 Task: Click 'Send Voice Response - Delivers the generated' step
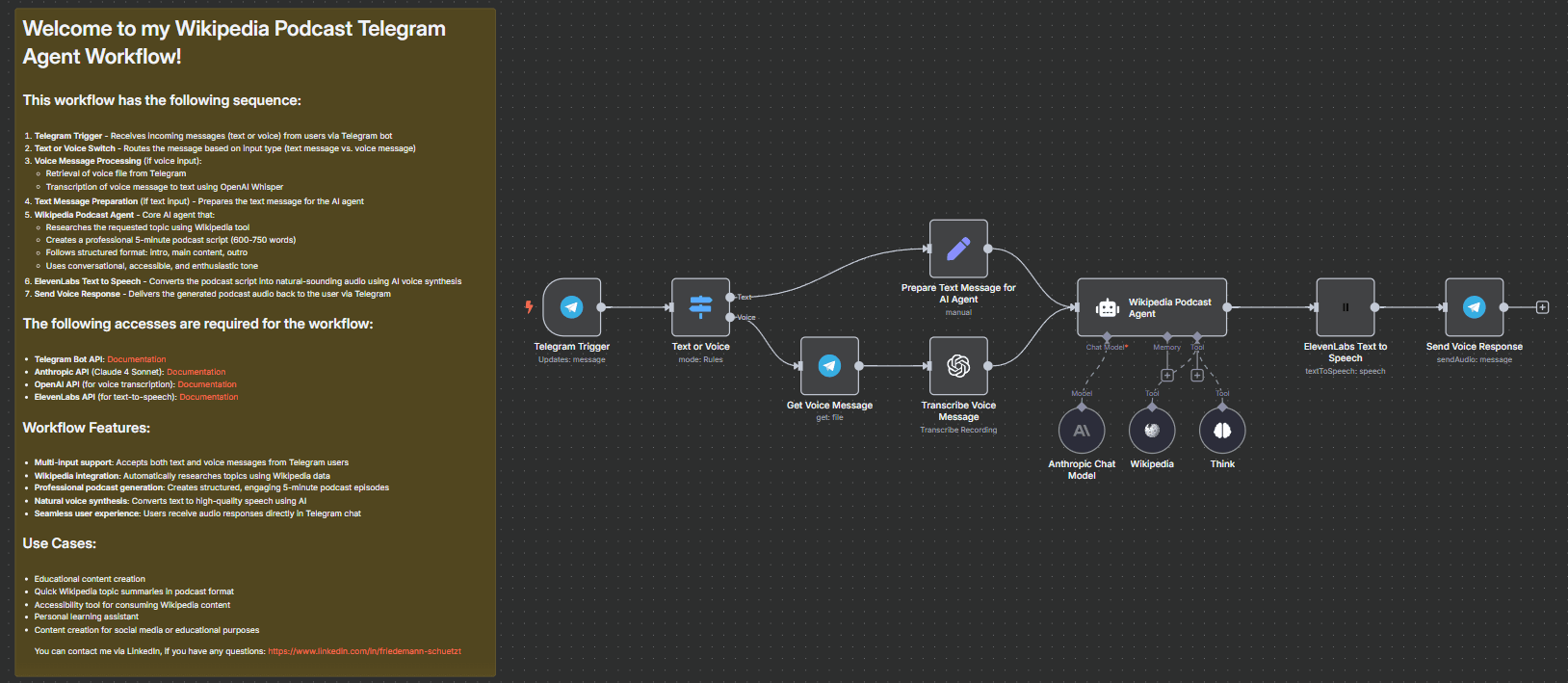click(213, 294)
